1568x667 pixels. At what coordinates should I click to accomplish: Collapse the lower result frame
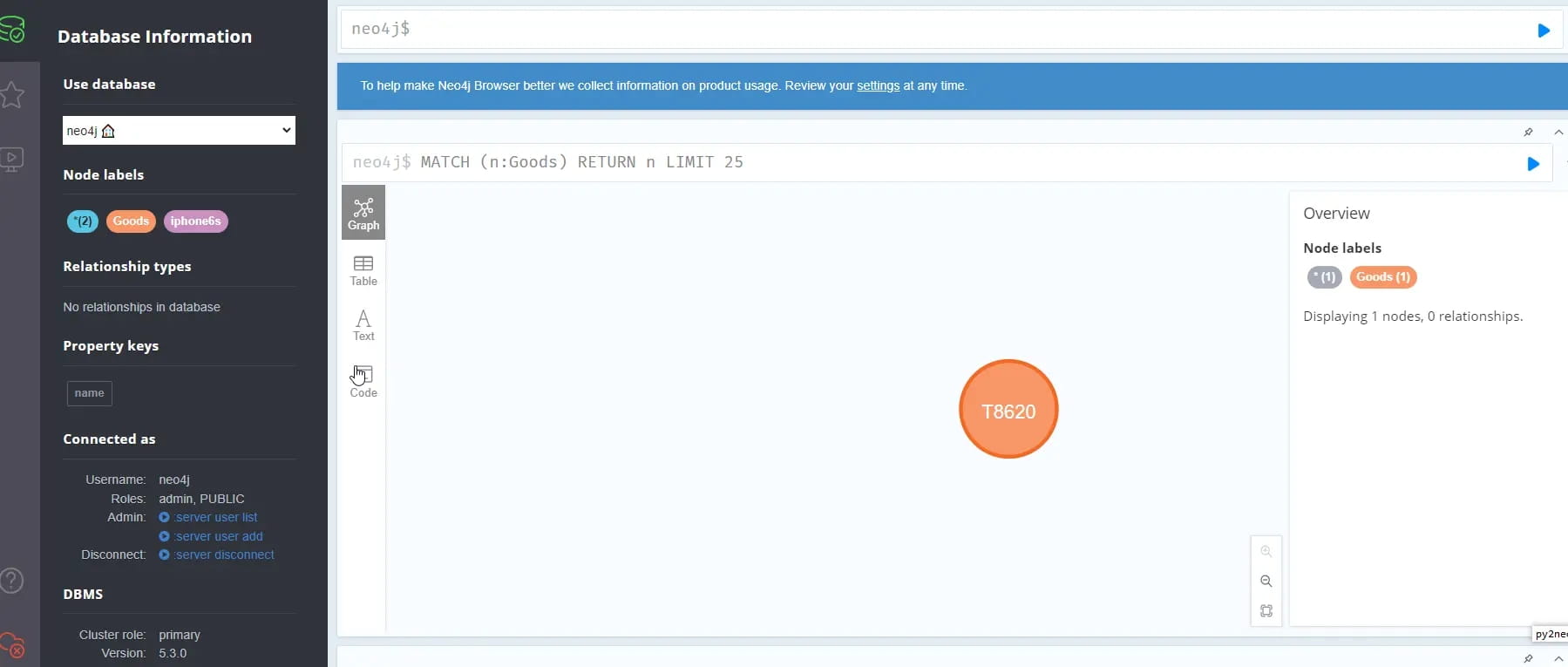(1558, 658)
